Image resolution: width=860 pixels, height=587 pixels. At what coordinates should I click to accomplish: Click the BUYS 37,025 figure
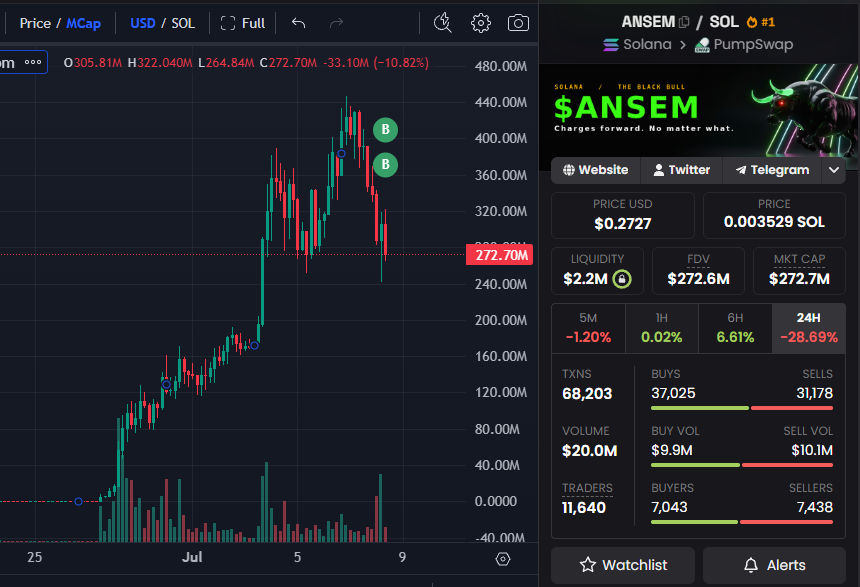click(673, 393)
